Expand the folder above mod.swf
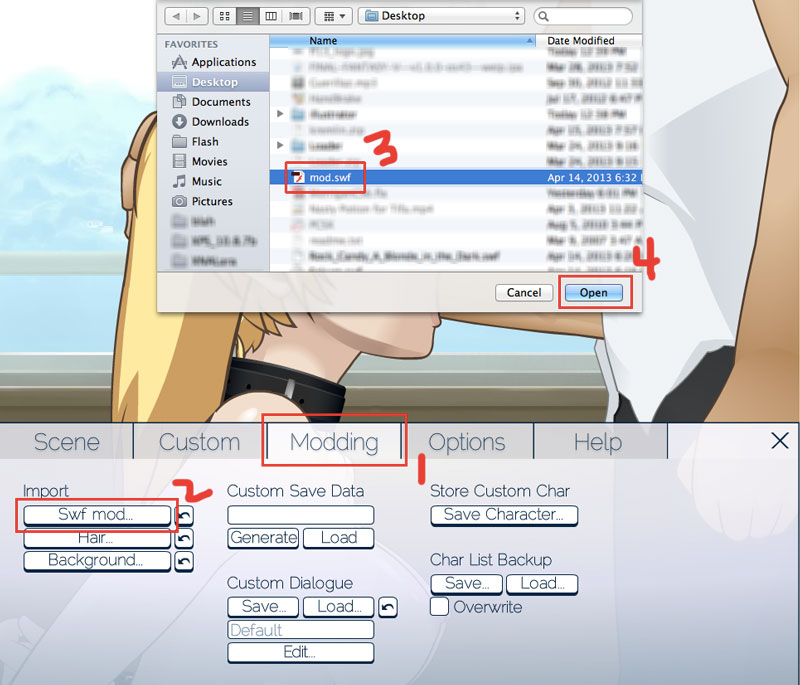The width and height of the screenshot is (800, 685). 279,145
